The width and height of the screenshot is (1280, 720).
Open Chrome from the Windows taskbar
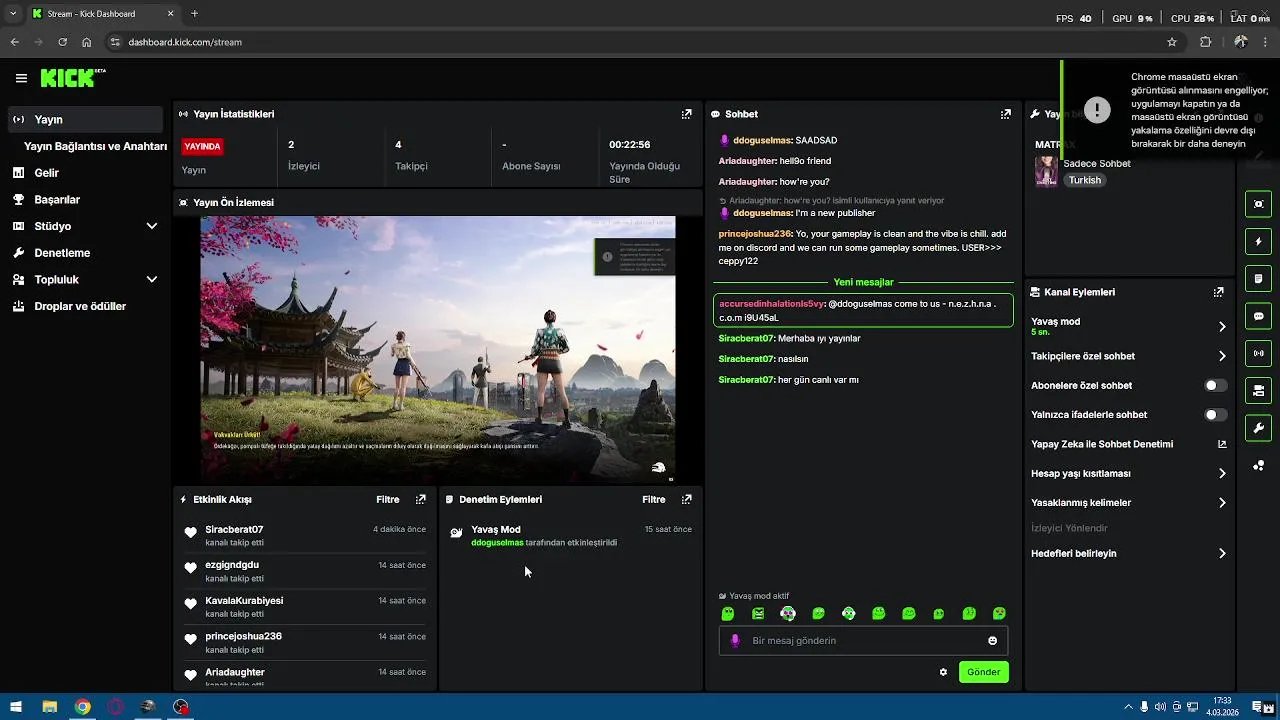click(x=83, y=707)
